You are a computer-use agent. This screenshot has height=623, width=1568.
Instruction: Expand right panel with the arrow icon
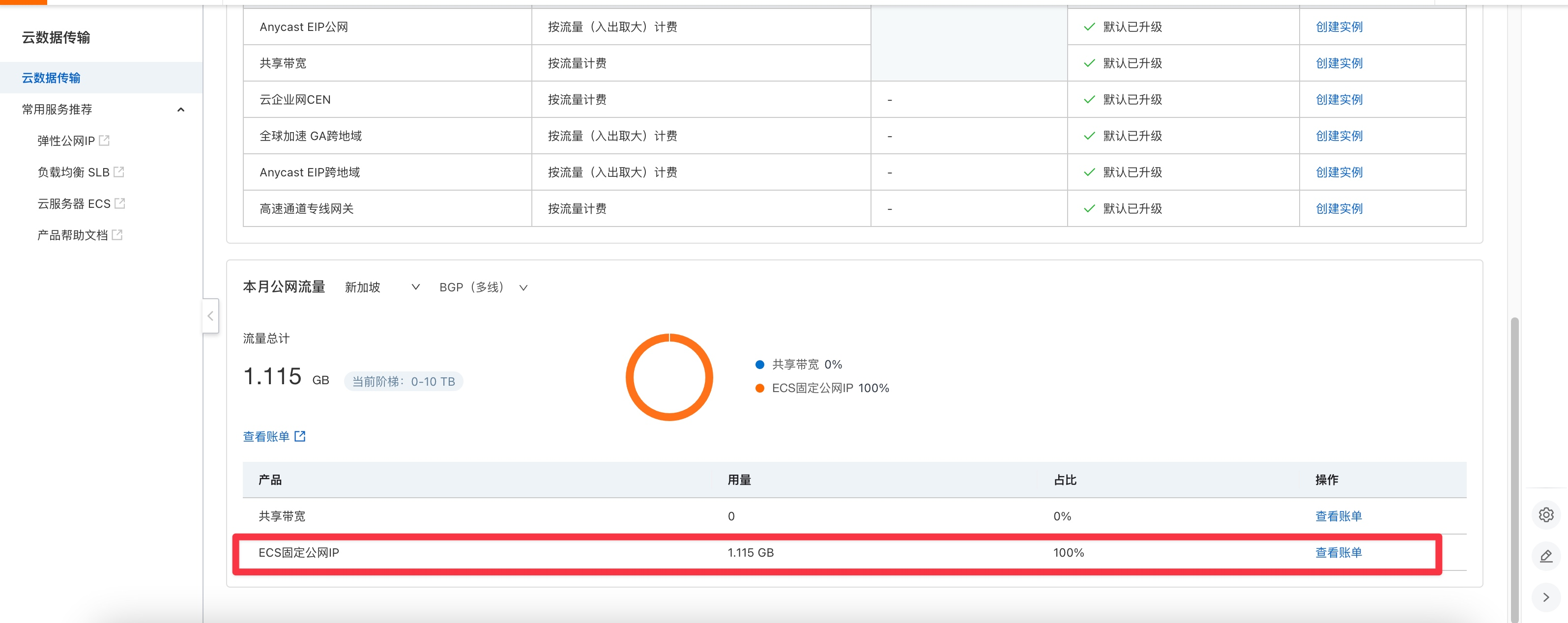[1546, 597]
